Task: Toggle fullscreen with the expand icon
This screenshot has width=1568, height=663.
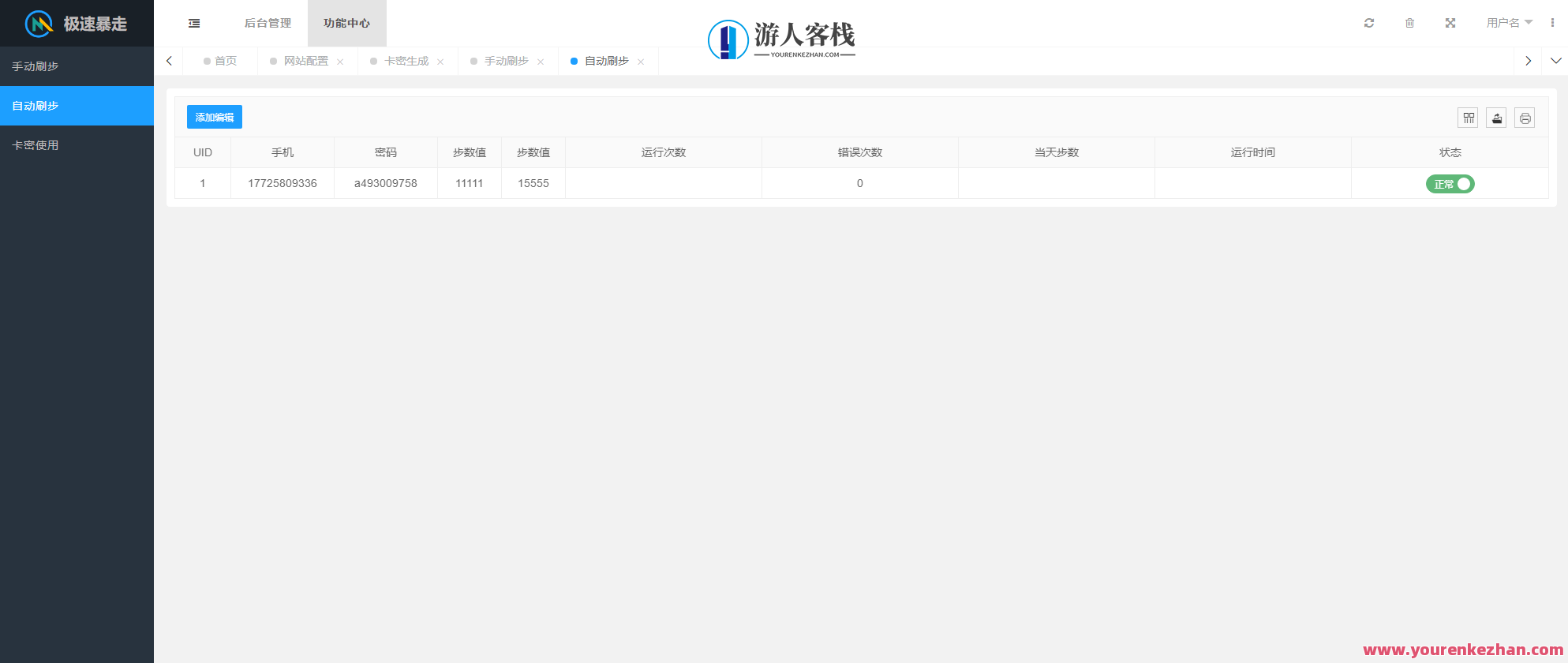Action: click(x=1450, y=23)
